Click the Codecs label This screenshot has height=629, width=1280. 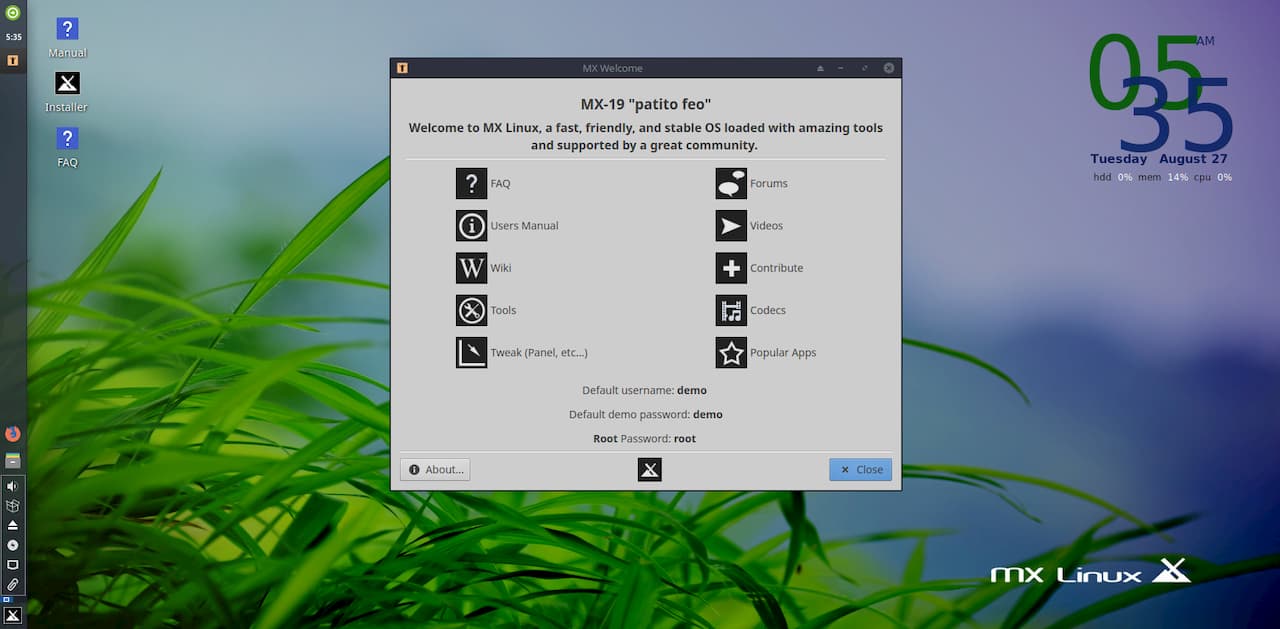[768, 310]
